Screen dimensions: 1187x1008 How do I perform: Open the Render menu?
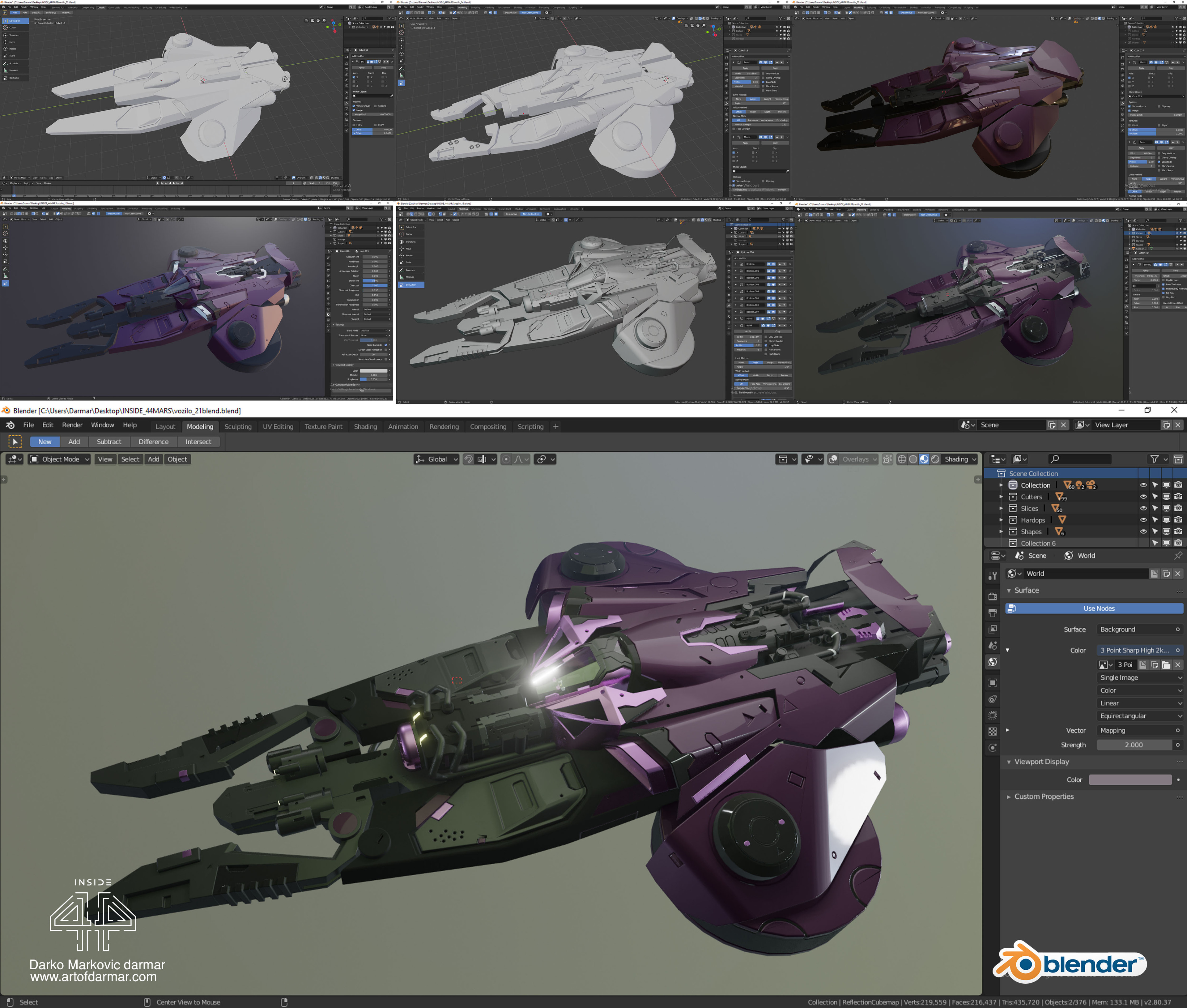tap(72, 425)
